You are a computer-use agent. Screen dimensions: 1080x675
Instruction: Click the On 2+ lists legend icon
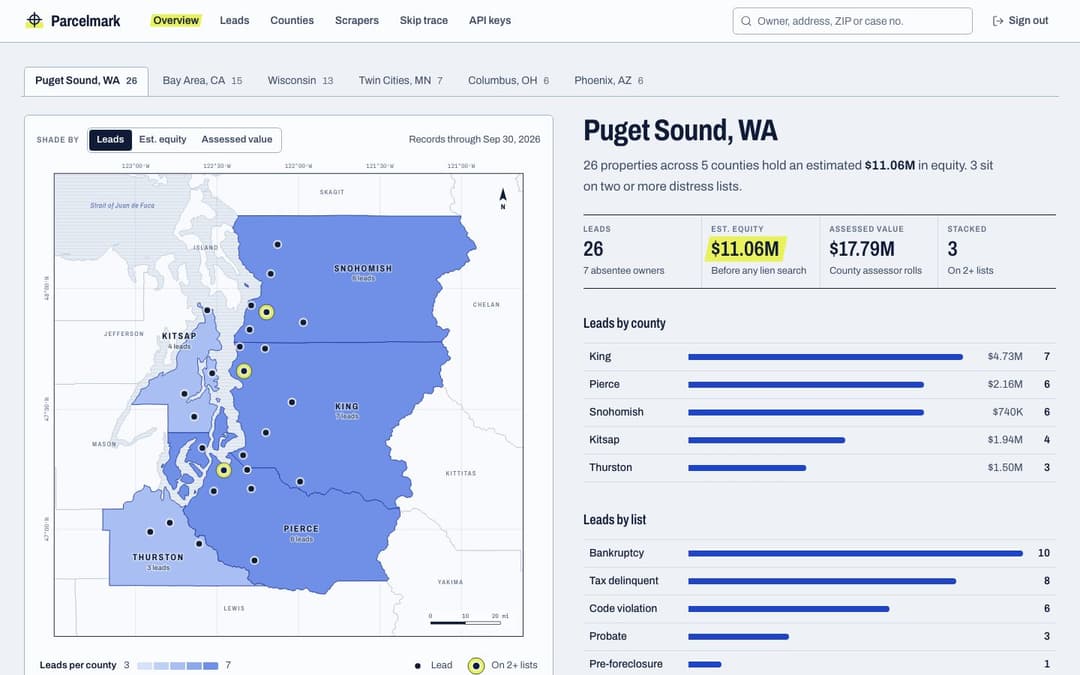476,665
